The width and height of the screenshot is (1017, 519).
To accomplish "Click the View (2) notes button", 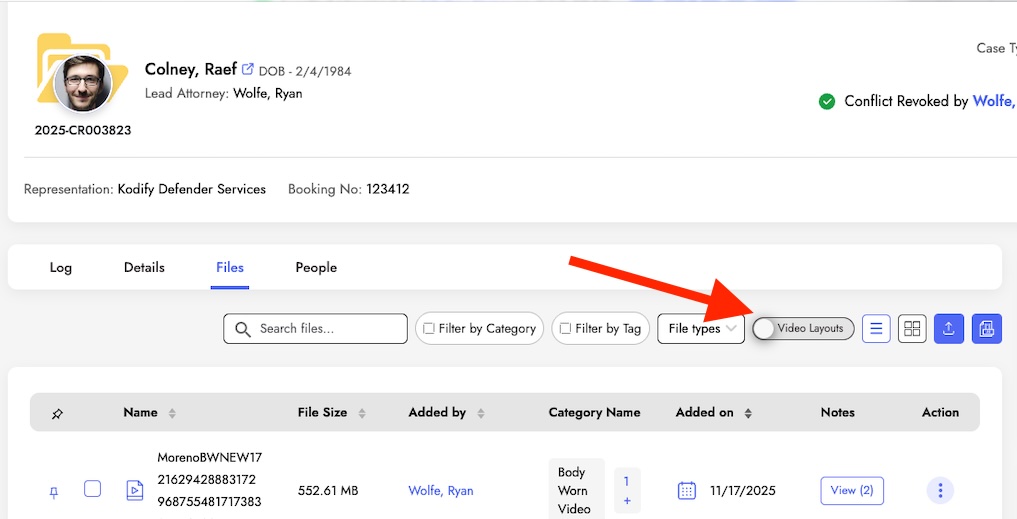I will 852,490.
